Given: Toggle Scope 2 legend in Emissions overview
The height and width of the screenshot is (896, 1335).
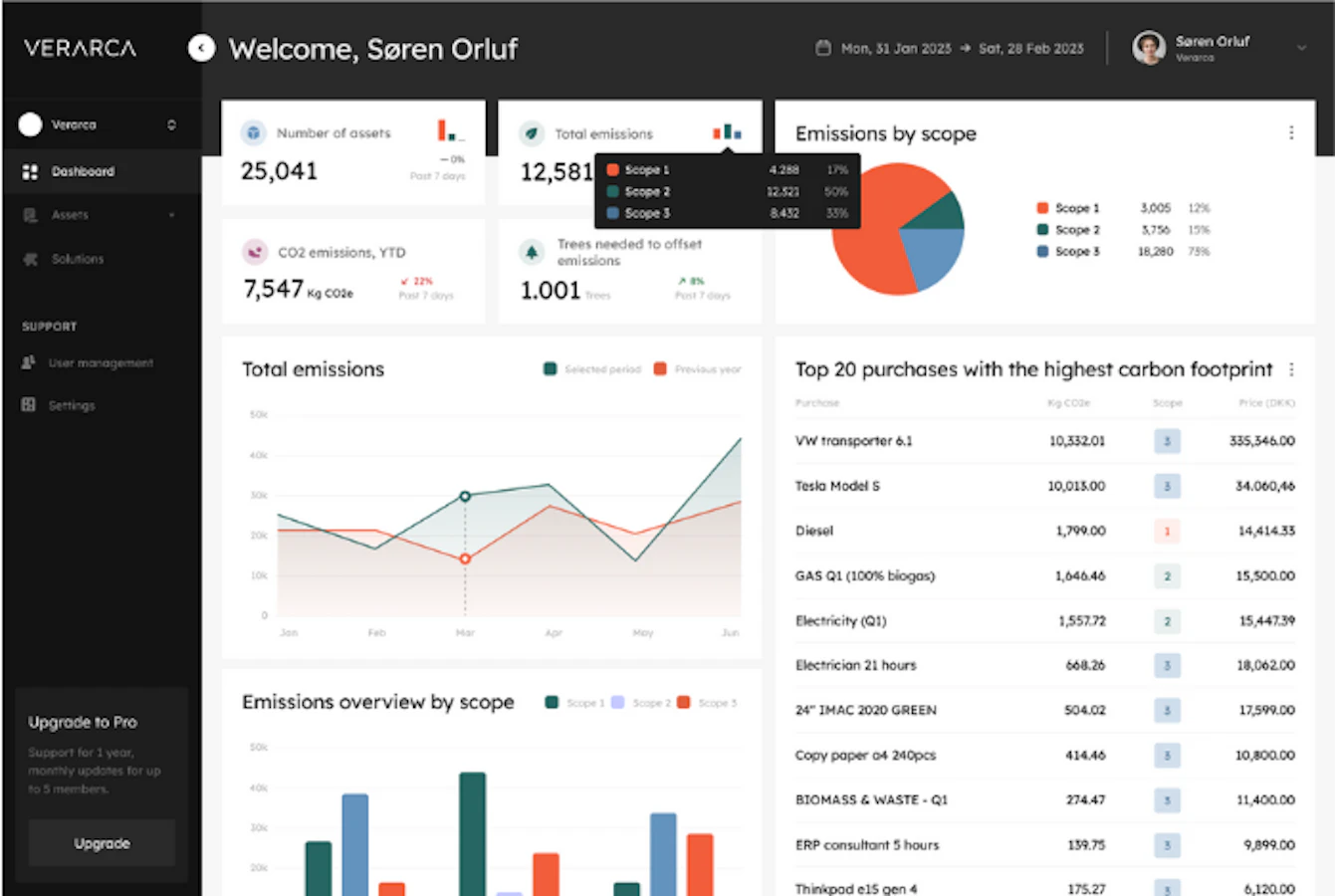Looking at the screenshot, I should click(x=640, y=703).
